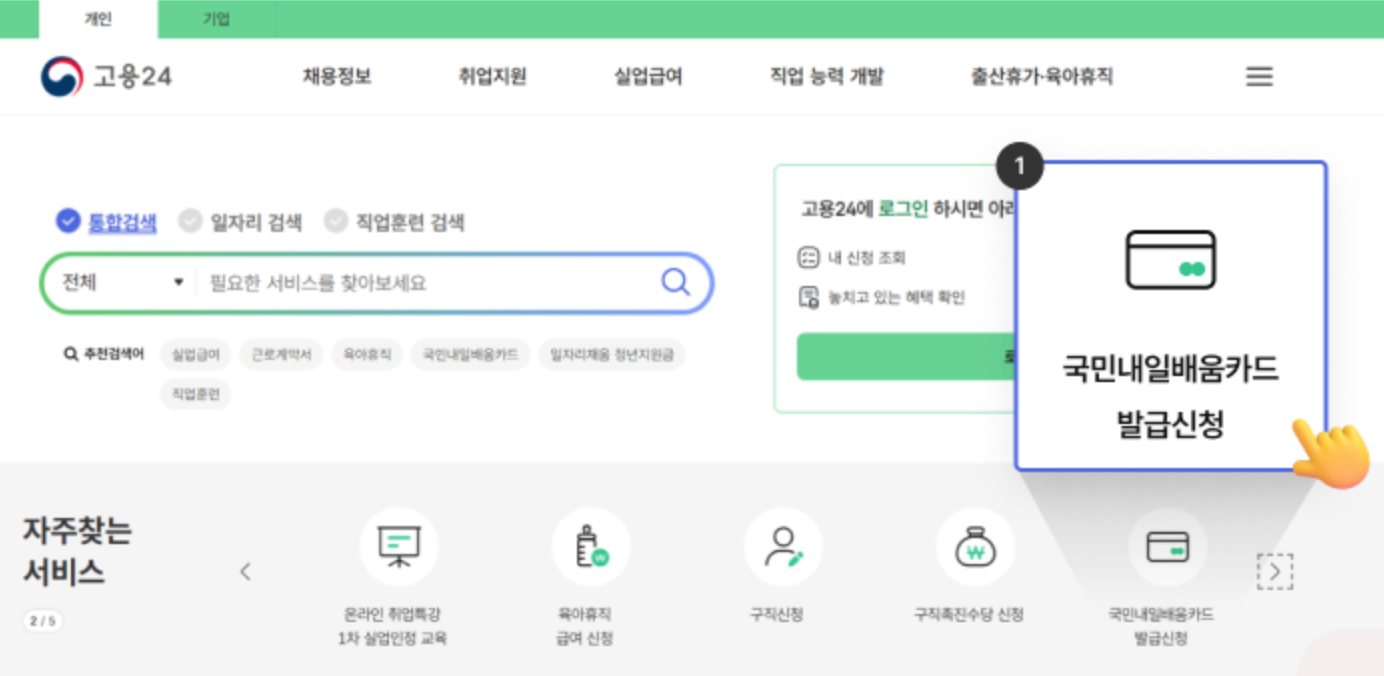The width and height of the screenshot is (1384, 676).
Task: Open the 채용정보 menu
Action: (337, 77)
